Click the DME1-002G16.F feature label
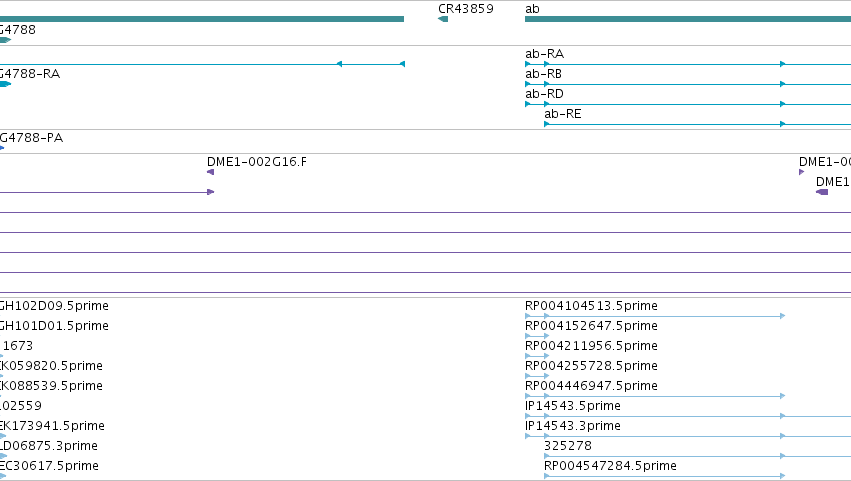Viewport: 851px width, 481px height. click(x=257, y=162)
